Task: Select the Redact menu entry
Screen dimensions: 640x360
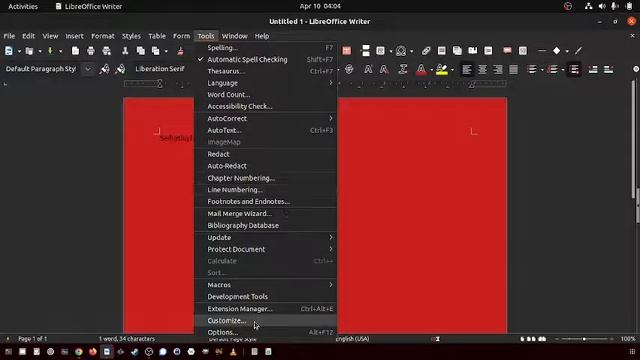Action: (265, 154)
